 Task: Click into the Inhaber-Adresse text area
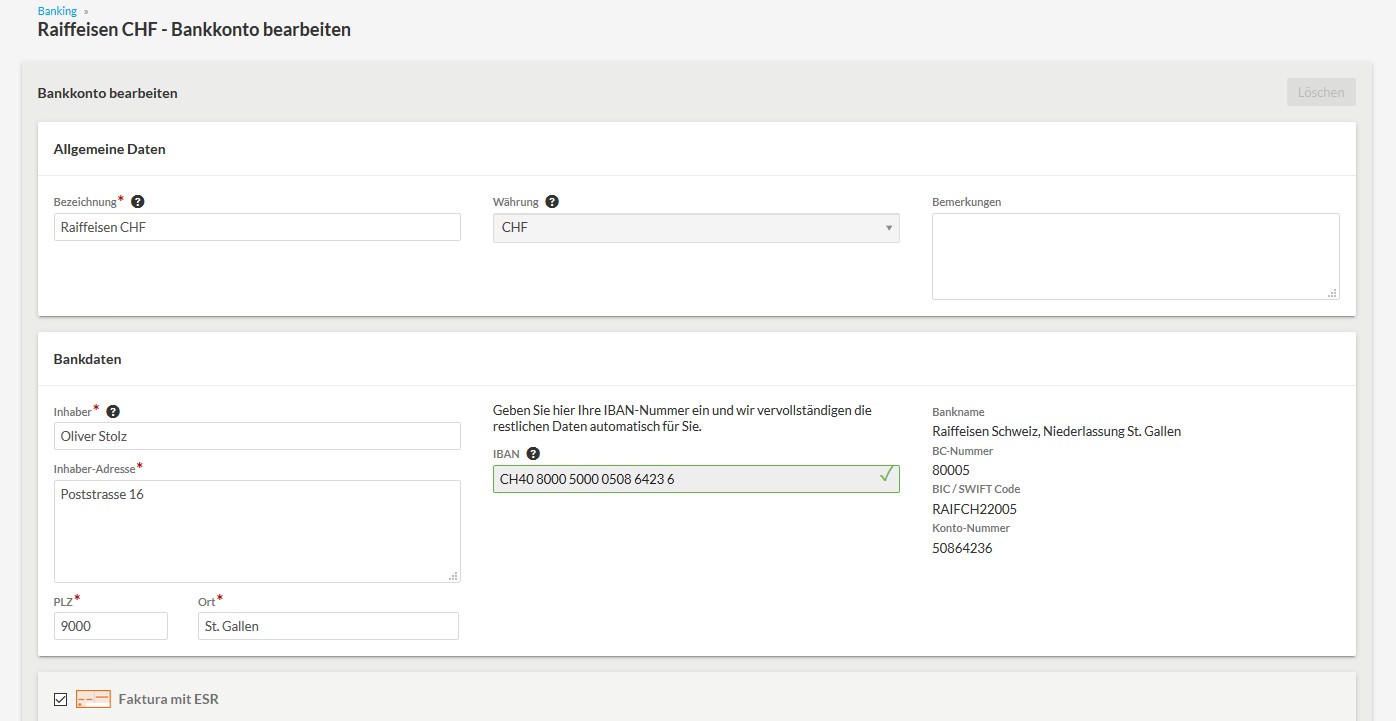(x=257, y=531)
